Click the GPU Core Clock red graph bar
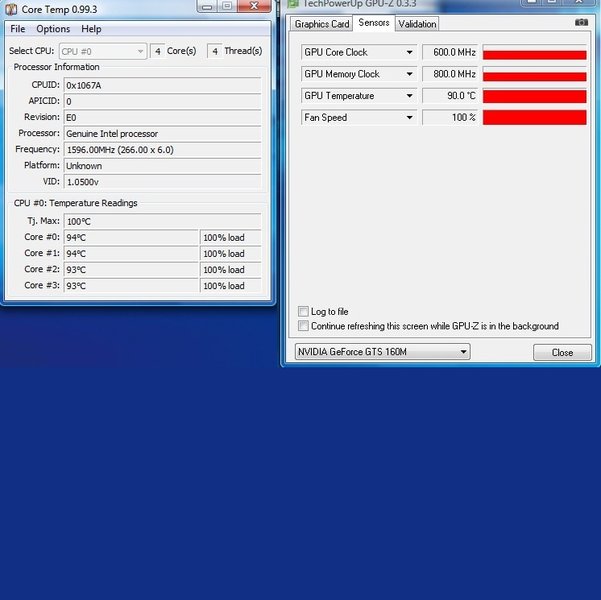This screenshot has width=601, height=600. (534, 55)
